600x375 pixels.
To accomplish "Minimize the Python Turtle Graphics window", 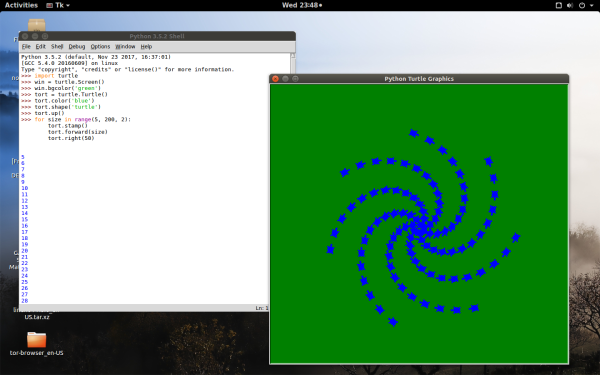I will click(x=285, y=79).
